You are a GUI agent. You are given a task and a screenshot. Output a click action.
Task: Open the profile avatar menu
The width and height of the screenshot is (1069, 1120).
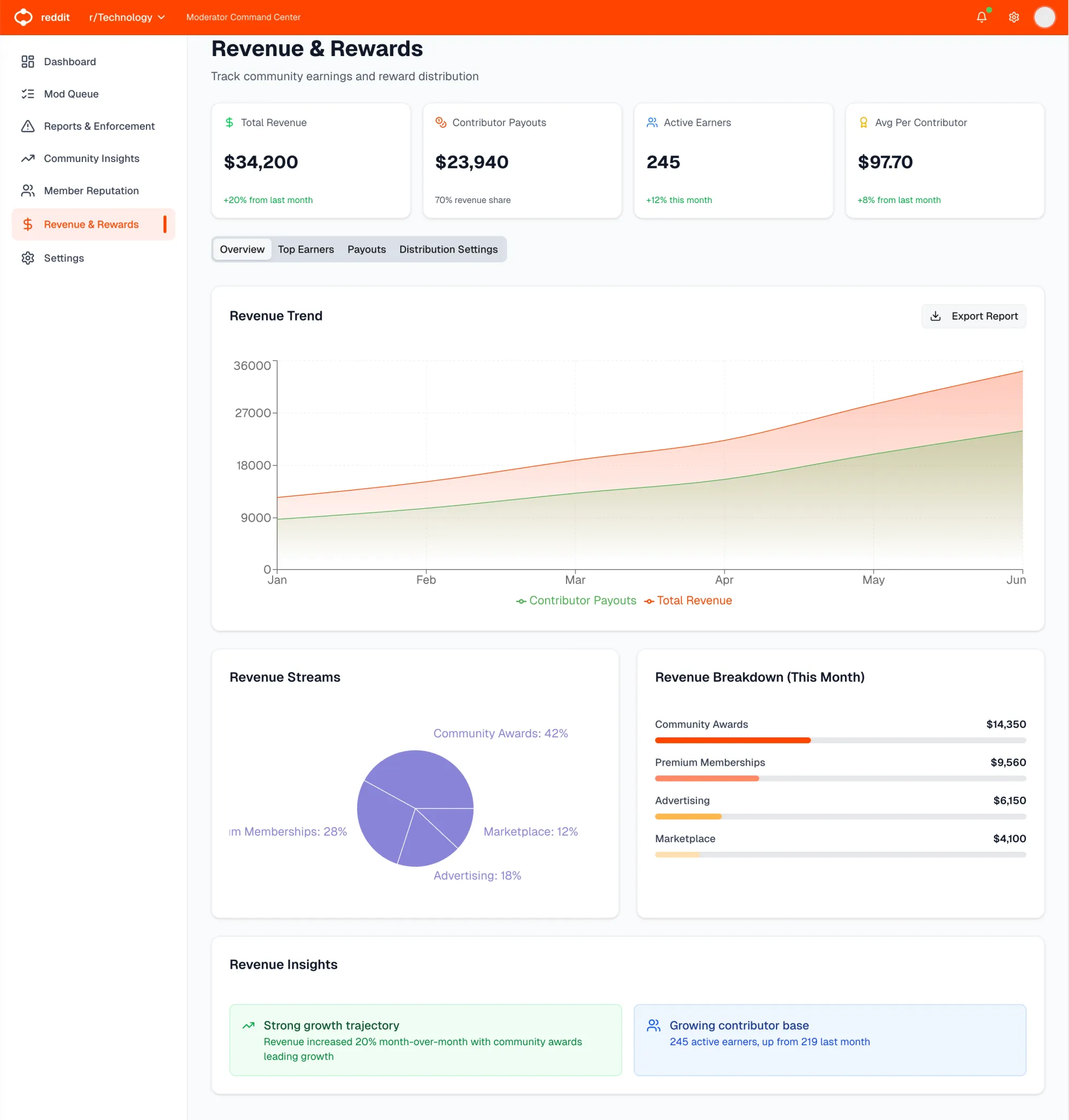(1045, 17)
